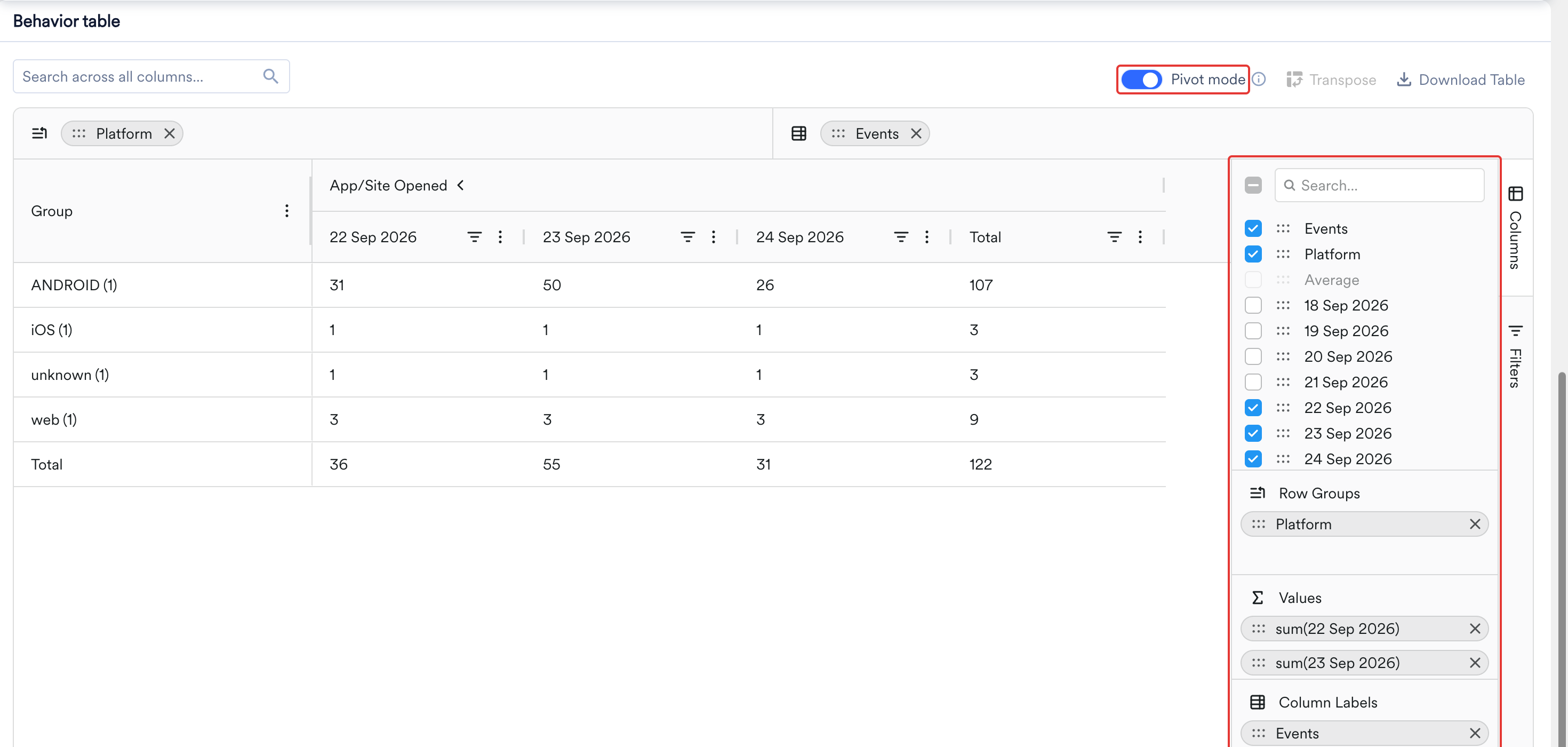Check the 18 Sep 2026 column checkbox
Viewport: 1568px width, 747px height.
[1253, 305]
